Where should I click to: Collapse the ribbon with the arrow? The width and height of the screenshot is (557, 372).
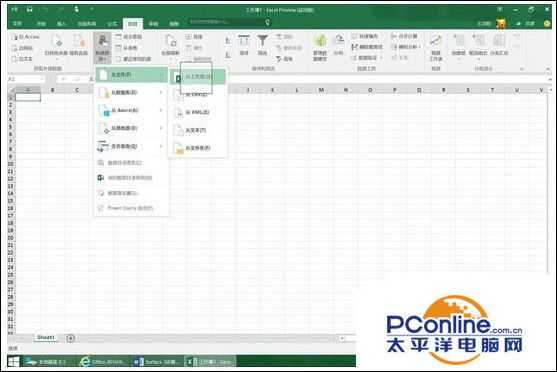(x=548, y=68)
